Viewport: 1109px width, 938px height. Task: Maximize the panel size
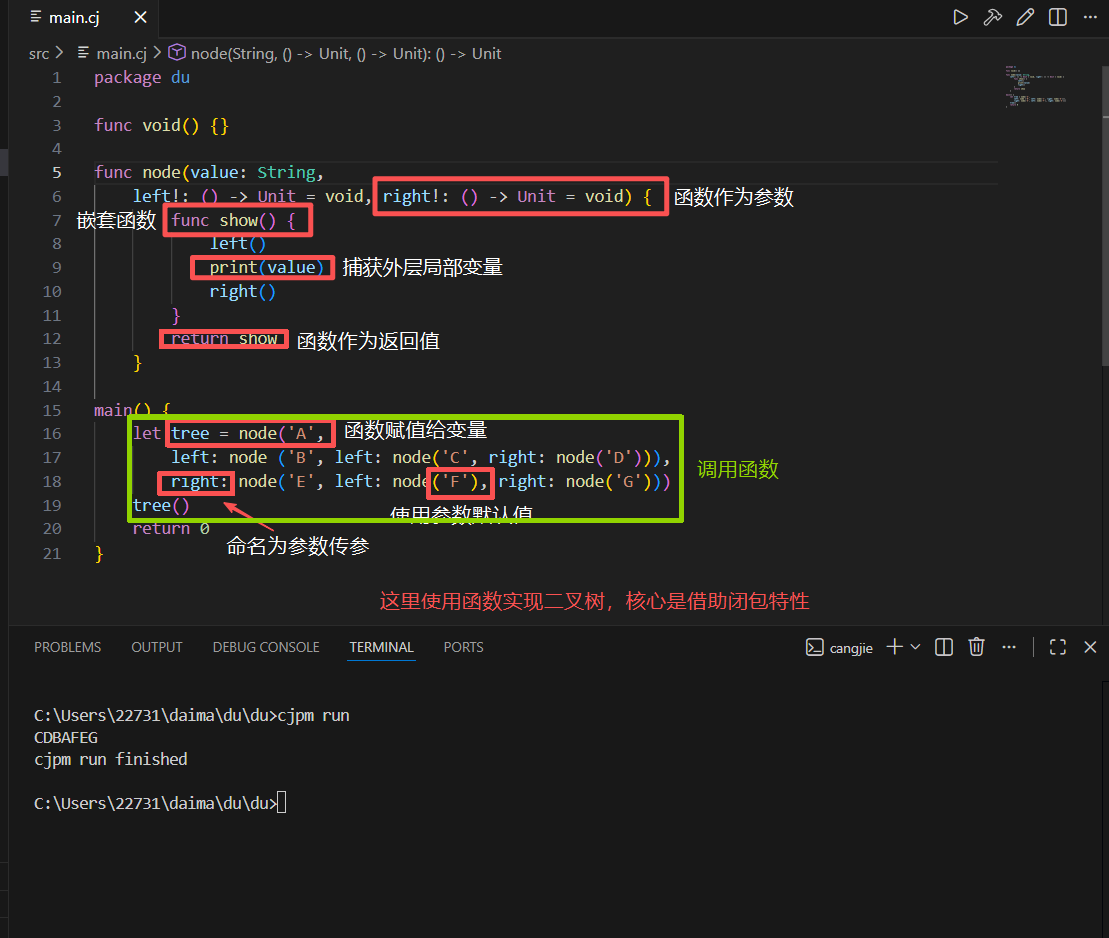[1057, 647]
